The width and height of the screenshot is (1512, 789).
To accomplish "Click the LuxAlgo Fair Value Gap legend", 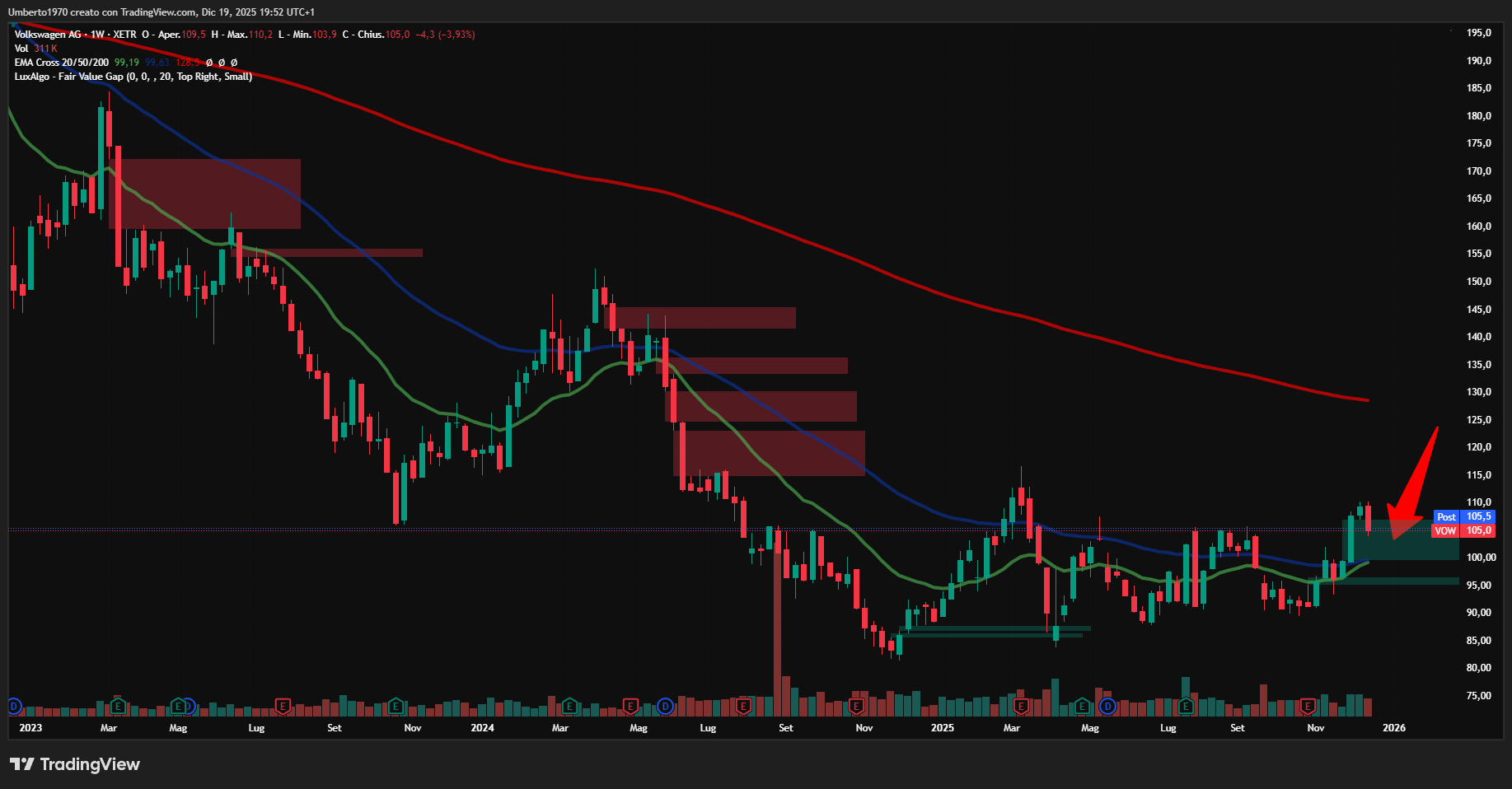I will coord(132,77).
